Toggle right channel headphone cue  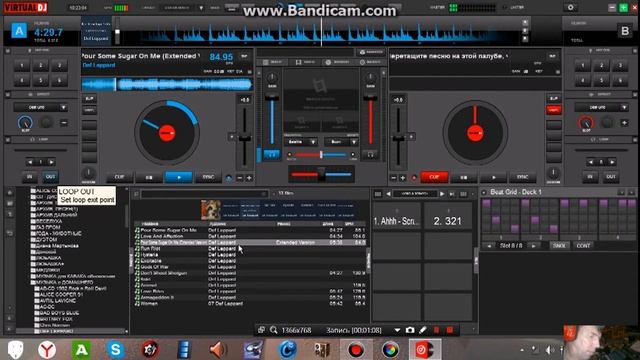click(370, 155)
